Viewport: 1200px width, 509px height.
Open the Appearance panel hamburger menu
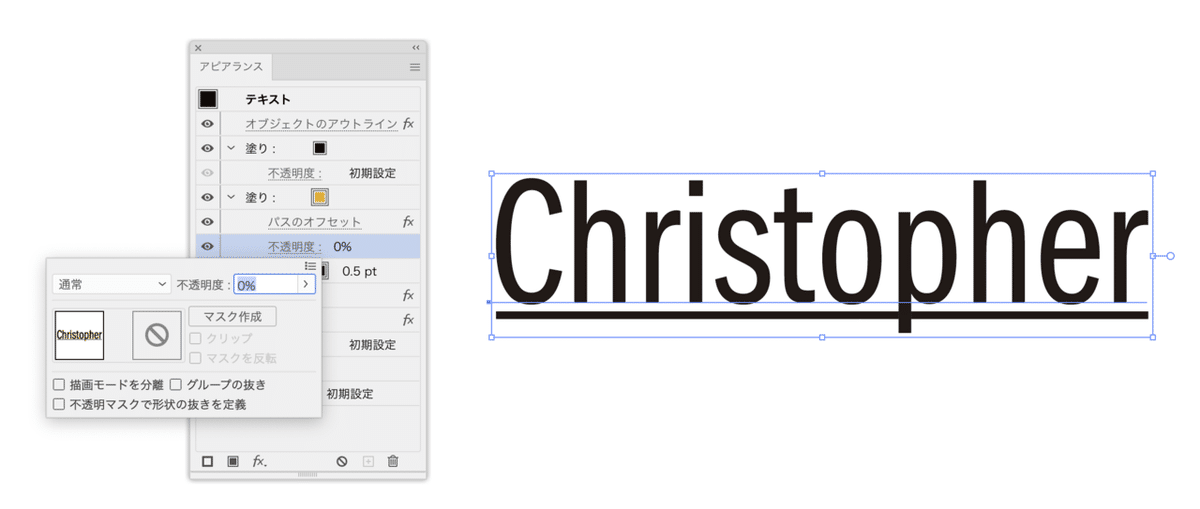coord(415,67)
